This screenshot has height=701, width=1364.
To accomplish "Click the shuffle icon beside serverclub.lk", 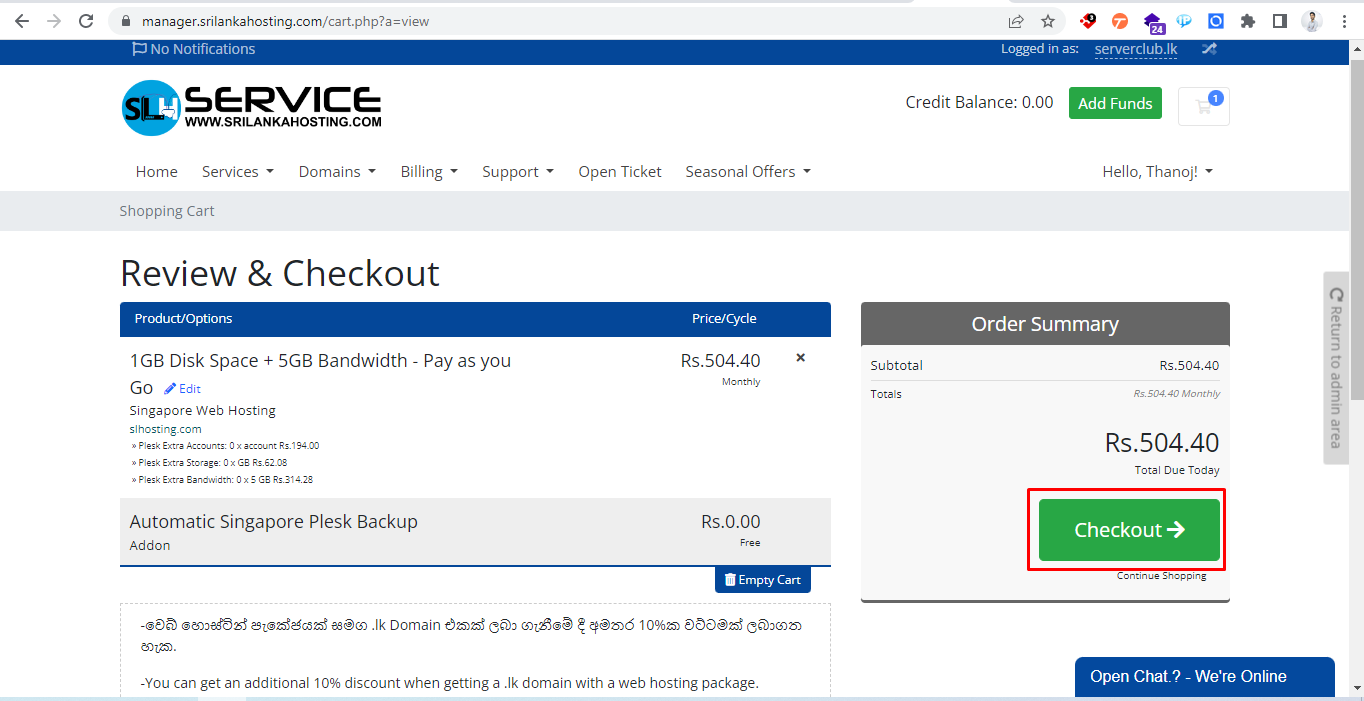I will click(1209, 49).
